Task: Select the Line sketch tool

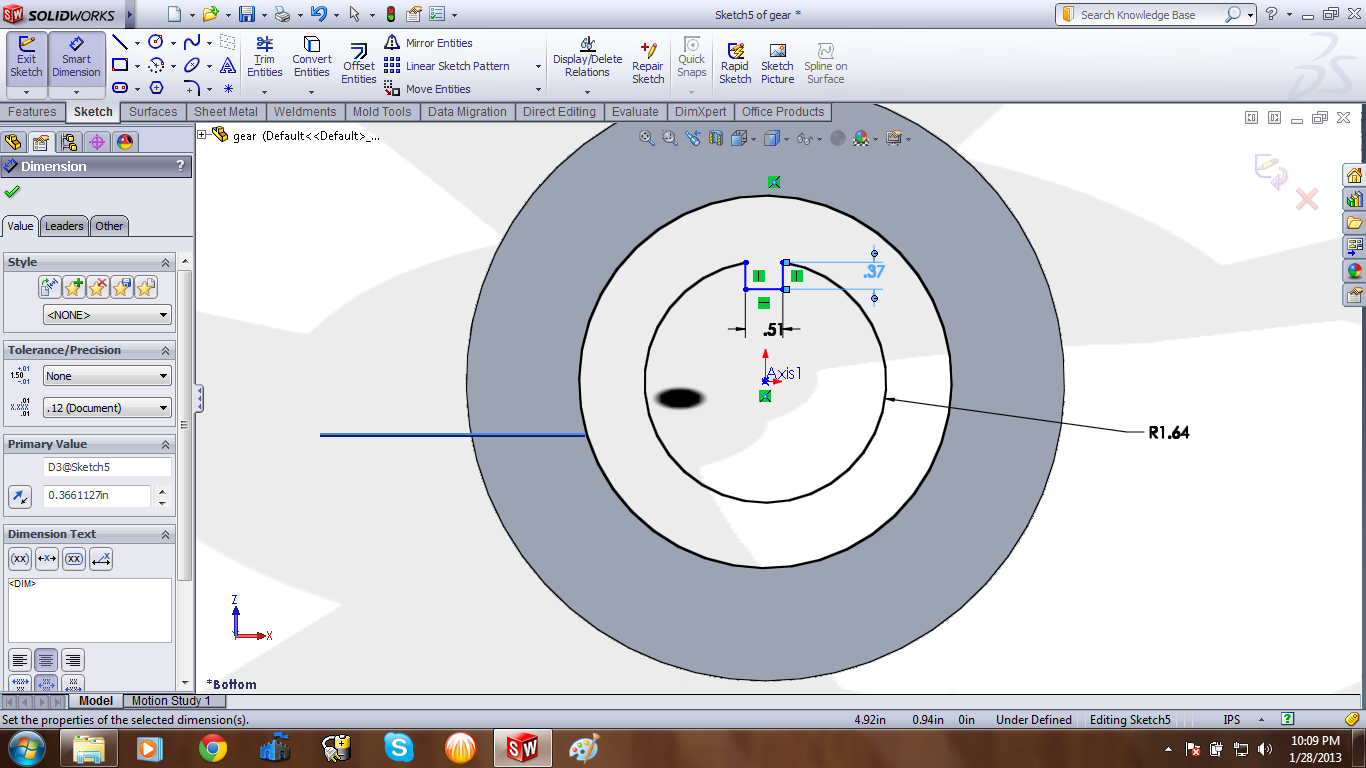Action: 120,42
